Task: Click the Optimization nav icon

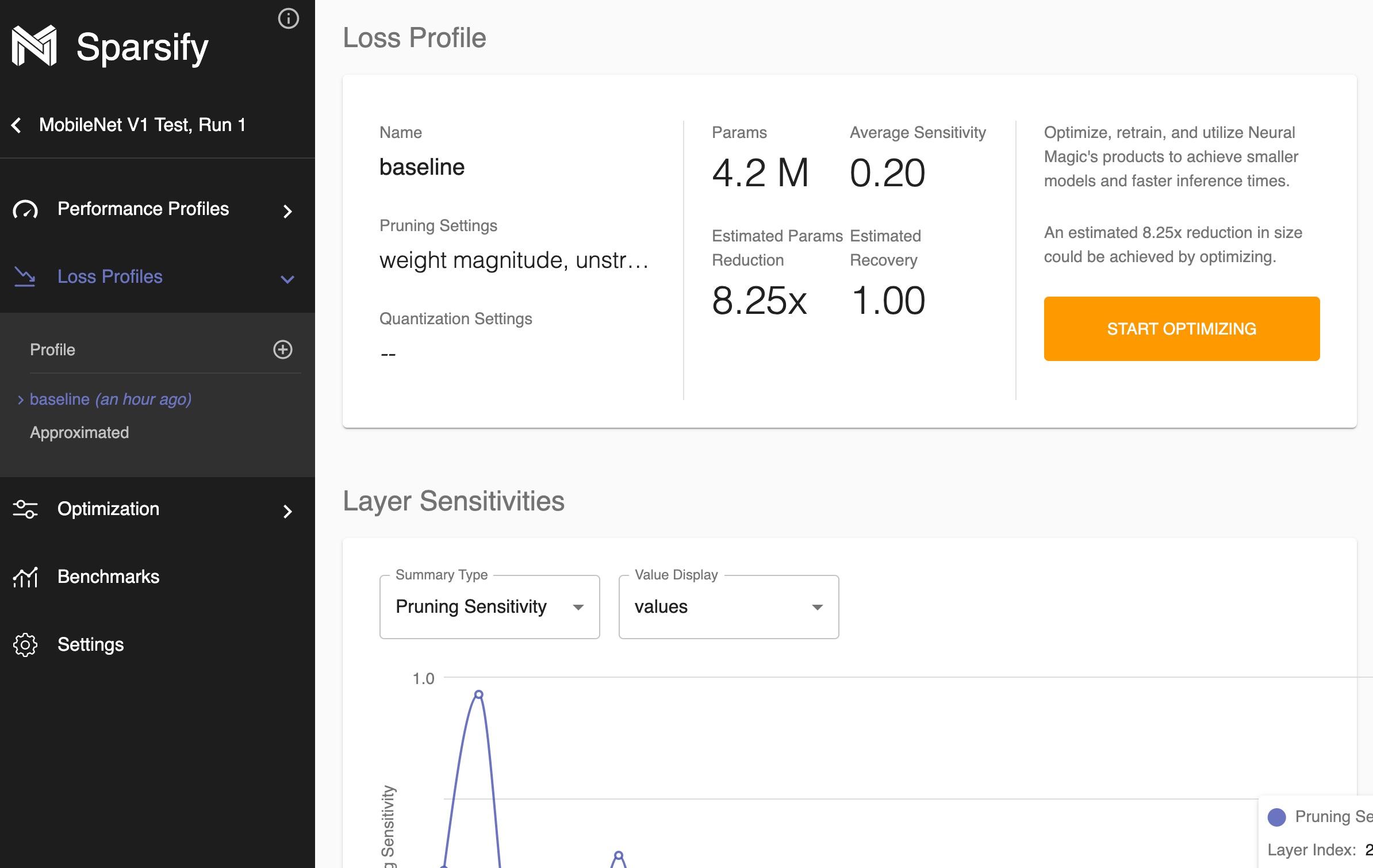Action: [x=26, y=511]
